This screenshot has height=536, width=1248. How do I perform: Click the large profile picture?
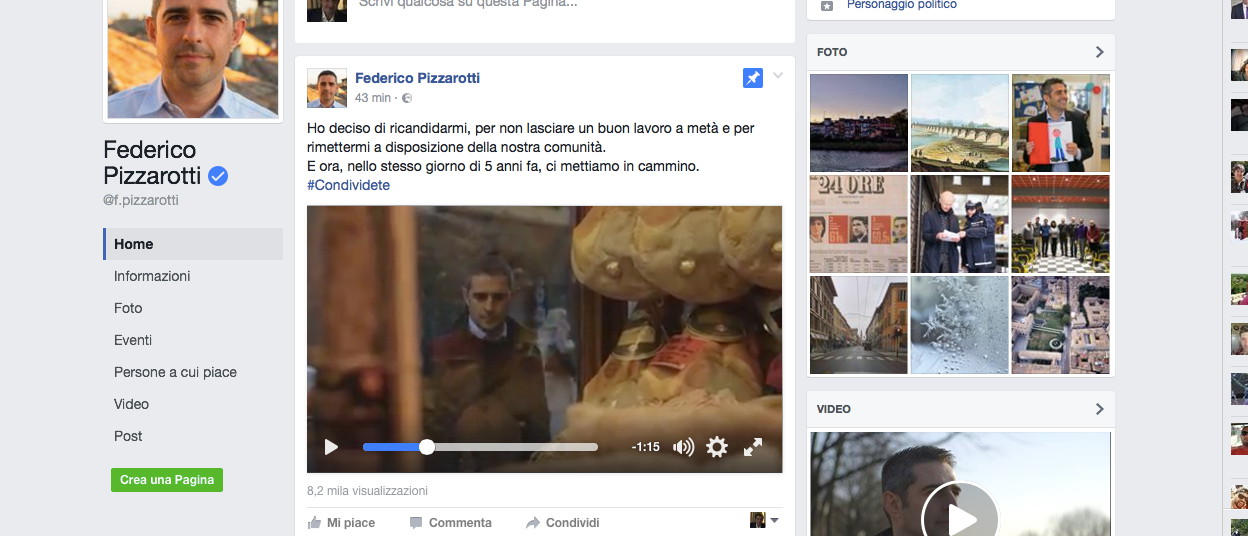[193, 57]
